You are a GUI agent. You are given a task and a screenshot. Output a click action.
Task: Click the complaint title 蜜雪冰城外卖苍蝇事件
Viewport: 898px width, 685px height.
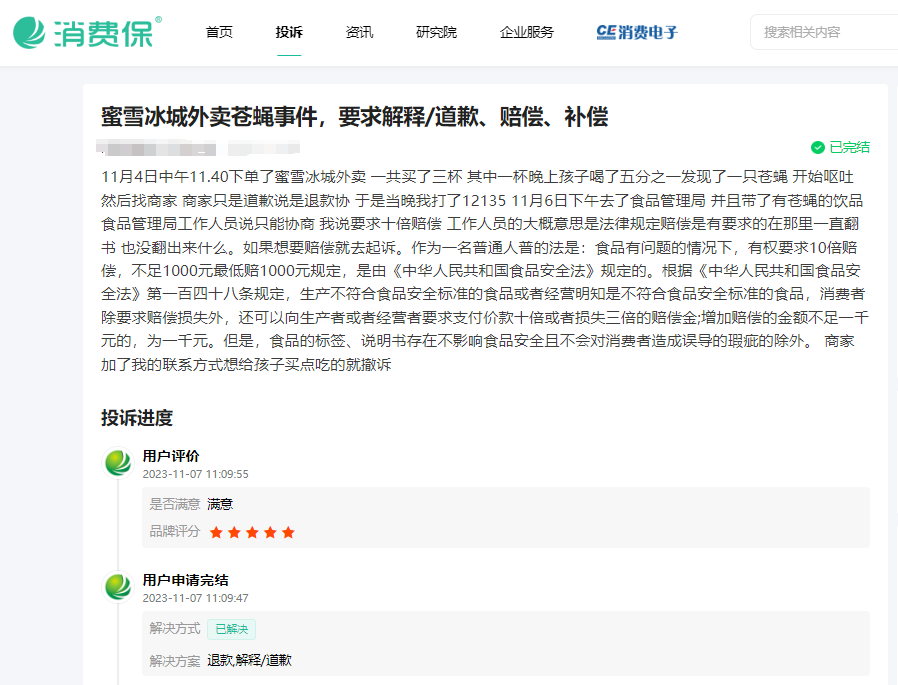click(355, 117)
